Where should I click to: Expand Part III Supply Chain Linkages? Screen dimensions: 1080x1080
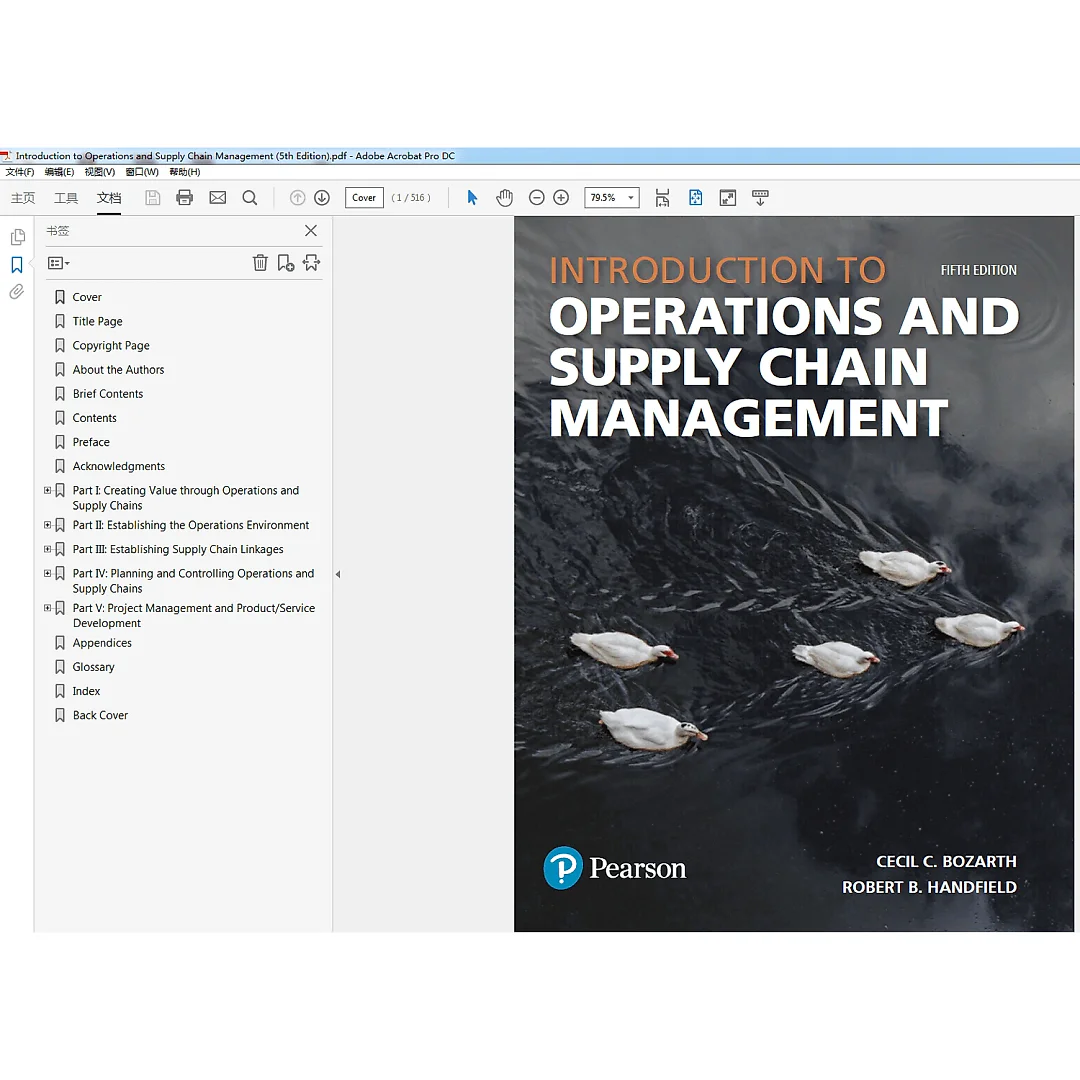[x=48, y=549]
